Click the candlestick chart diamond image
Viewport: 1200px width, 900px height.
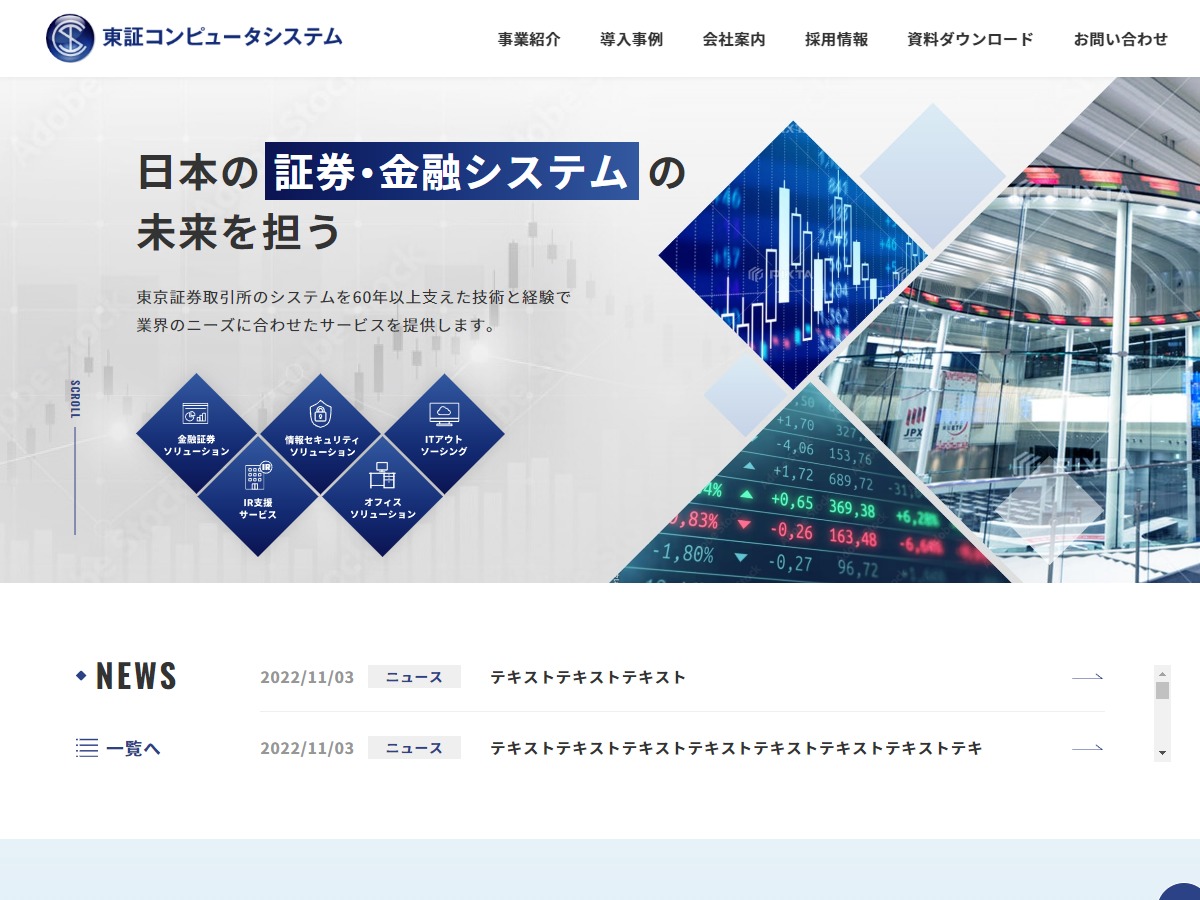[x=794, y=254]
